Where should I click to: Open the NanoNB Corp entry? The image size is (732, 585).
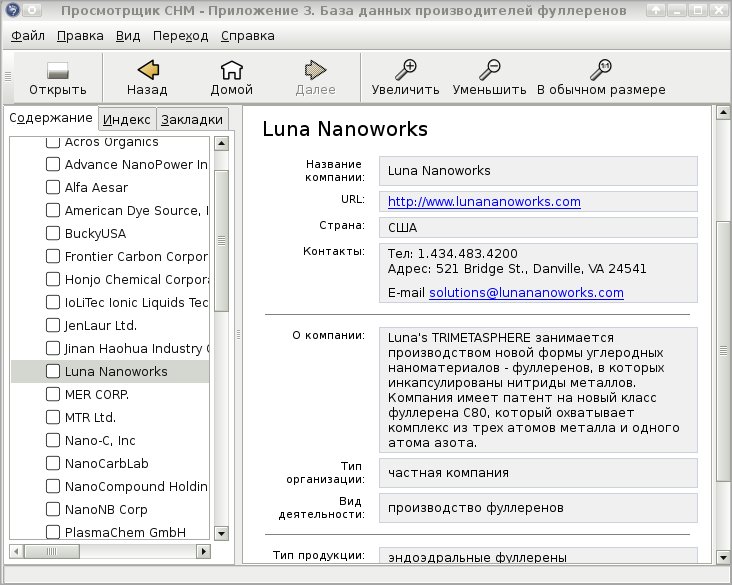coord(106,509)
